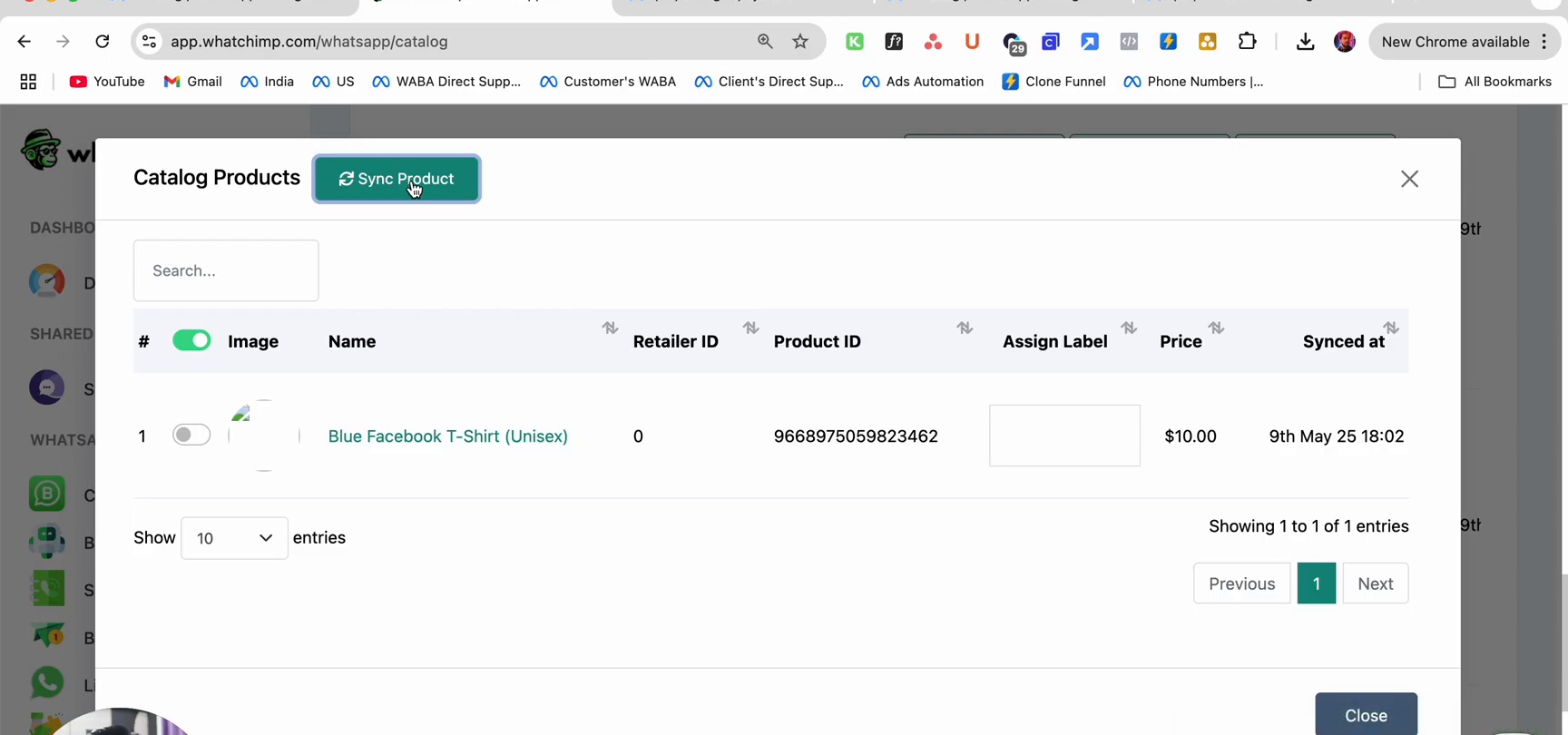1568x735 pixels.
Task: Sort table by Product ID column arrows
Action: point(965,328)
